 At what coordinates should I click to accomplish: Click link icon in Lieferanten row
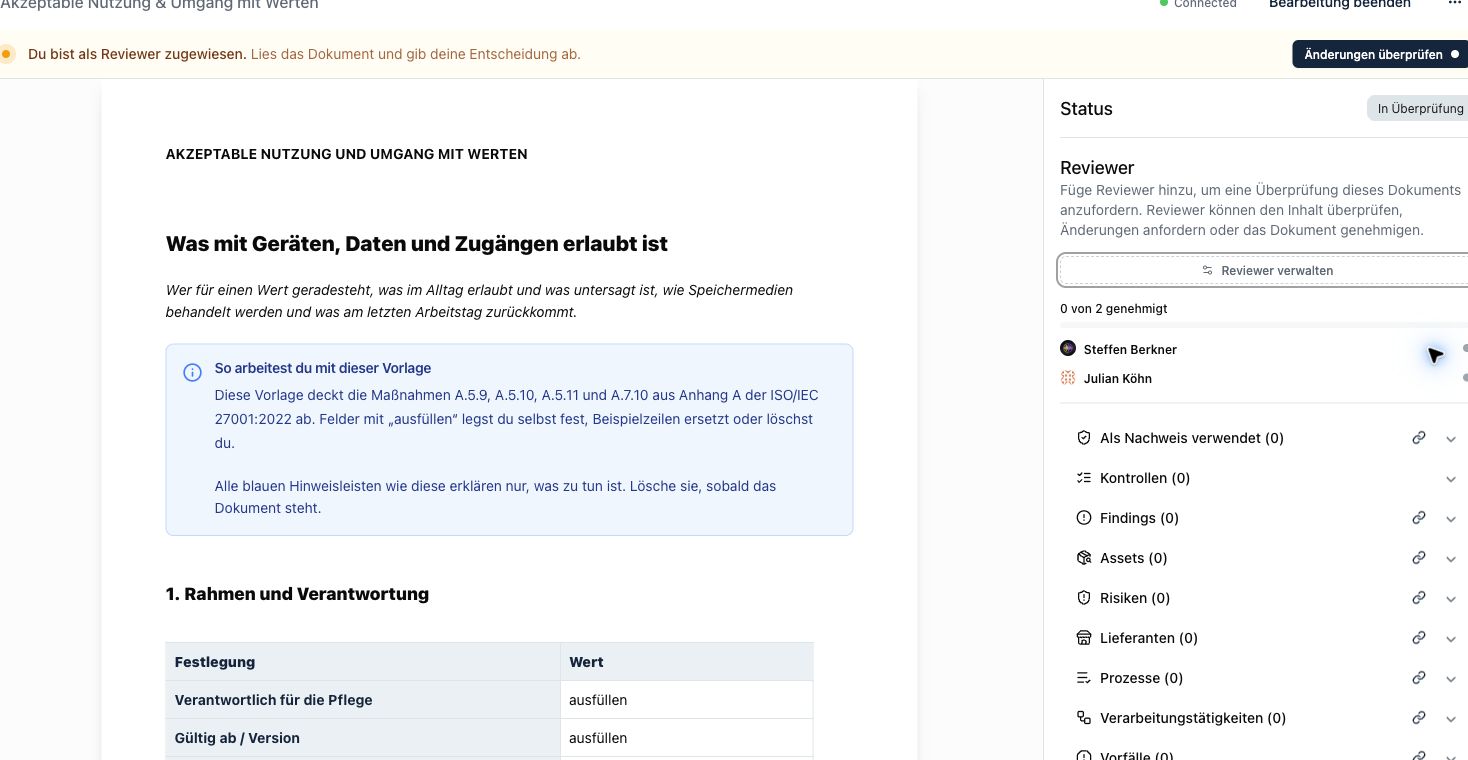[x=1418, y=638]
